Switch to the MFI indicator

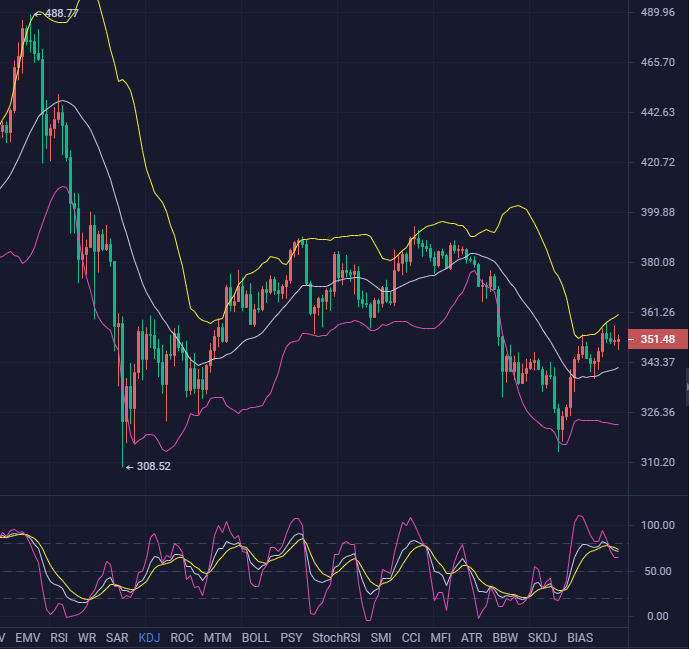point(440,638)
